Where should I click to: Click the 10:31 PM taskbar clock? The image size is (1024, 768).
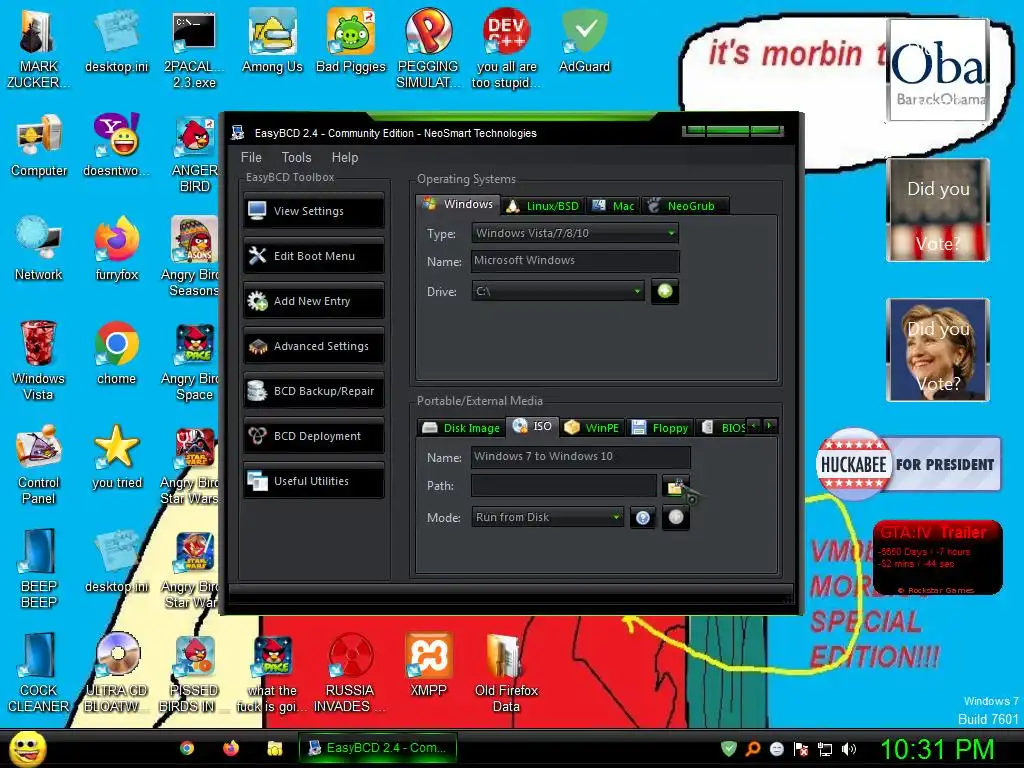(x=938, y=749)
